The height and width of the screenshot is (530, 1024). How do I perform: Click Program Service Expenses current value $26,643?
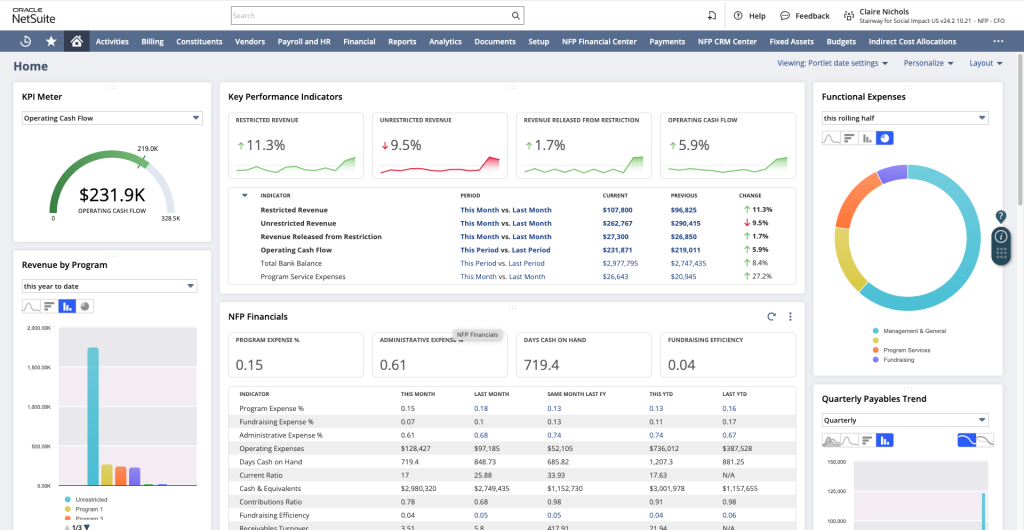point(616,275)
